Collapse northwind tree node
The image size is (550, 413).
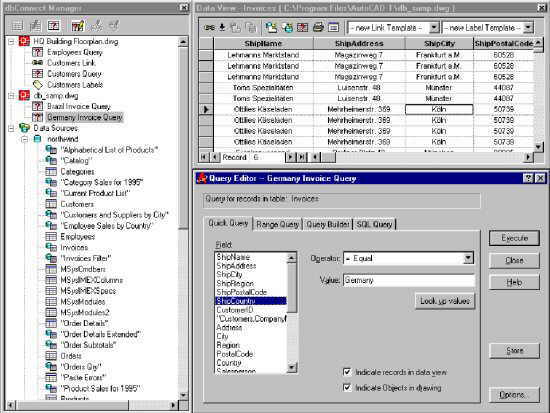pyautogui.click(x=25, y=139)
